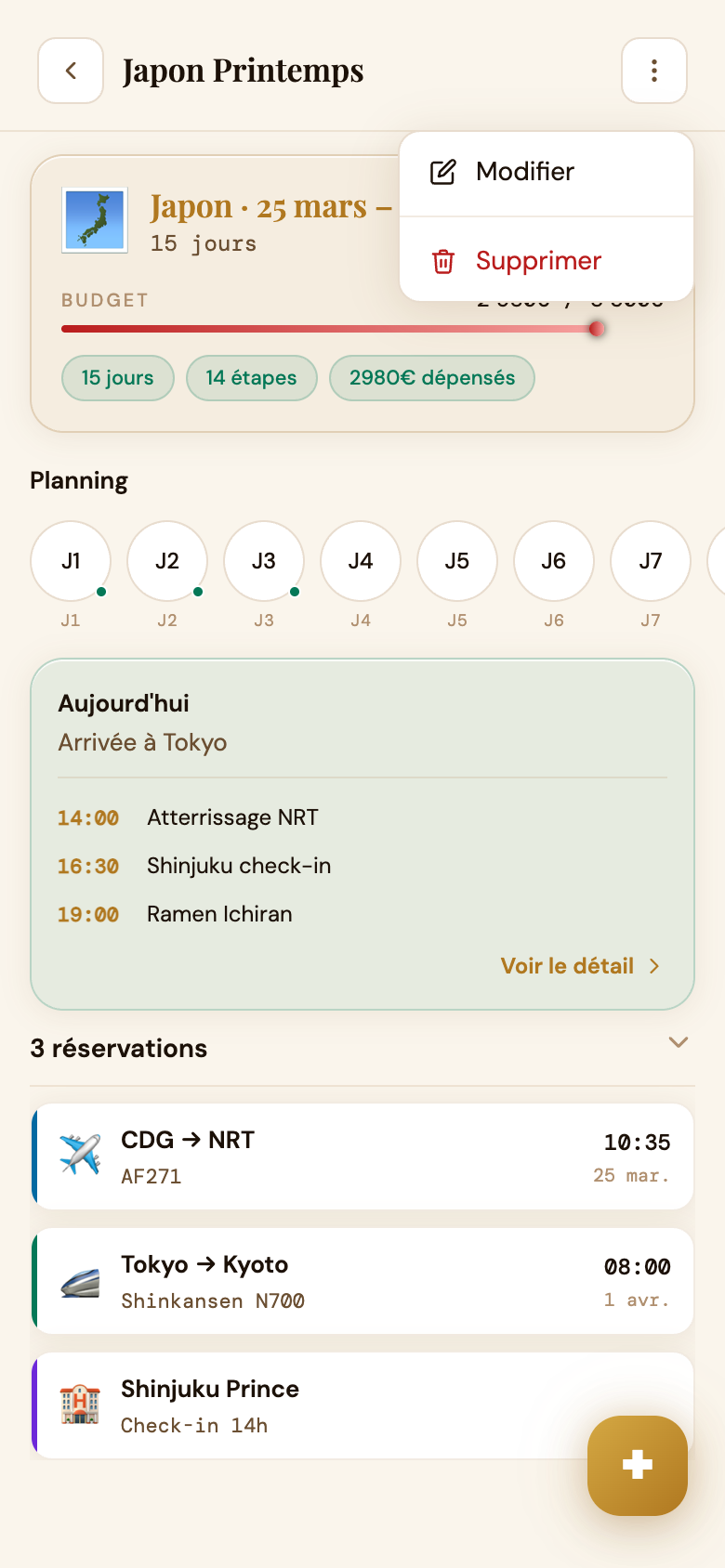Click the Shinkansen train icon
The height and width of the screenshot is (1568, 725).
(x=80, y=1281)
